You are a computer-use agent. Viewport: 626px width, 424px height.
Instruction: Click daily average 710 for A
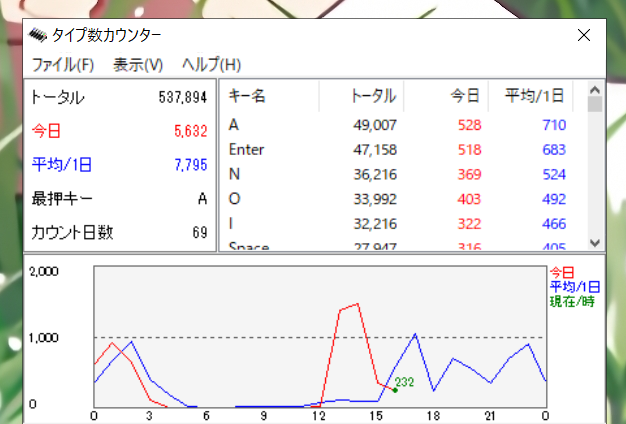click(554, 125)
